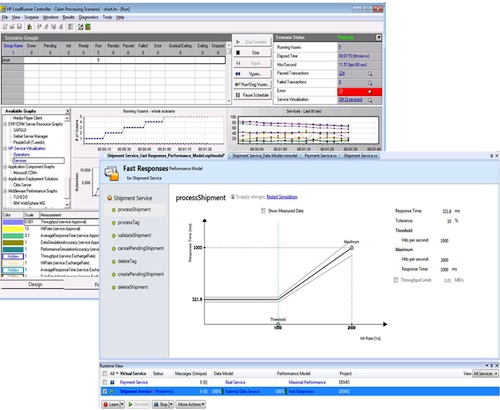Screen dimensions: 500x410
Task: Expand the Application Component Graphs node
Action: tap(5, 167)
